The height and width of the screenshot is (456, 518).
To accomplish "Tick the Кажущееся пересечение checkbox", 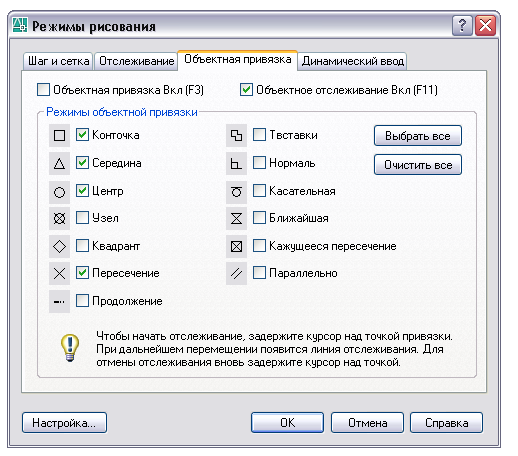I will click(259, 246).
